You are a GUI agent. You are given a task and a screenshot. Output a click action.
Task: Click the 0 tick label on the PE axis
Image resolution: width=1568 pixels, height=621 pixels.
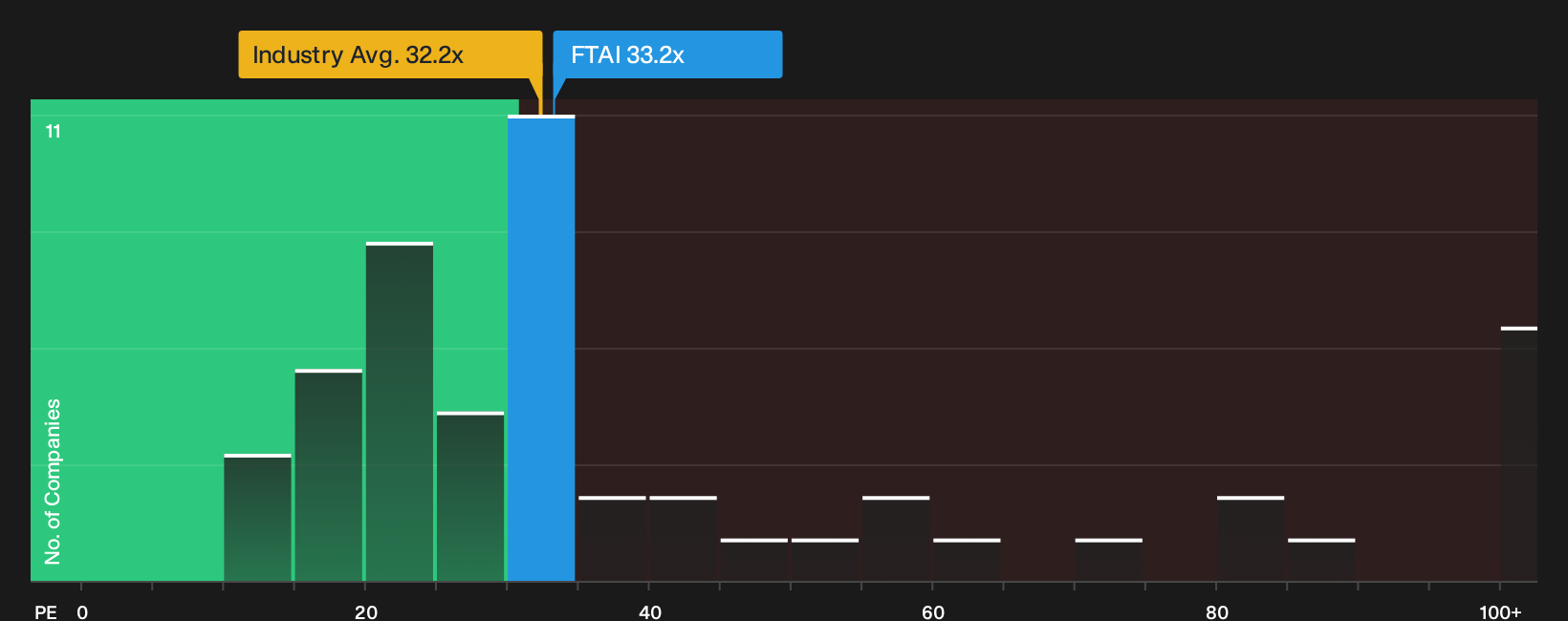coord(82,612)
